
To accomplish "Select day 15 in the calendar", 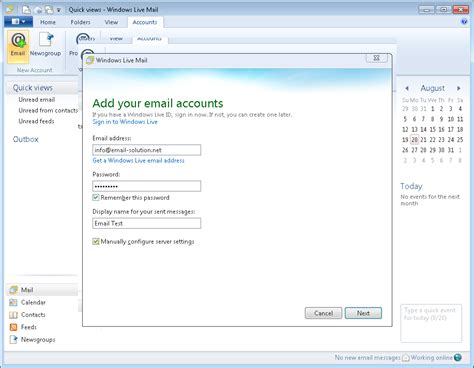I will (433, 129).
